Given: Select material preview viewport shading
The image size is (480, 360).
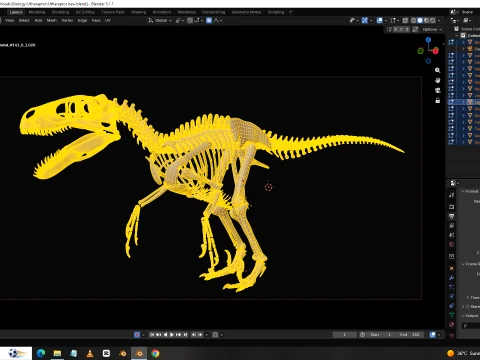Looking at the screenshot, I should [426, 20].
